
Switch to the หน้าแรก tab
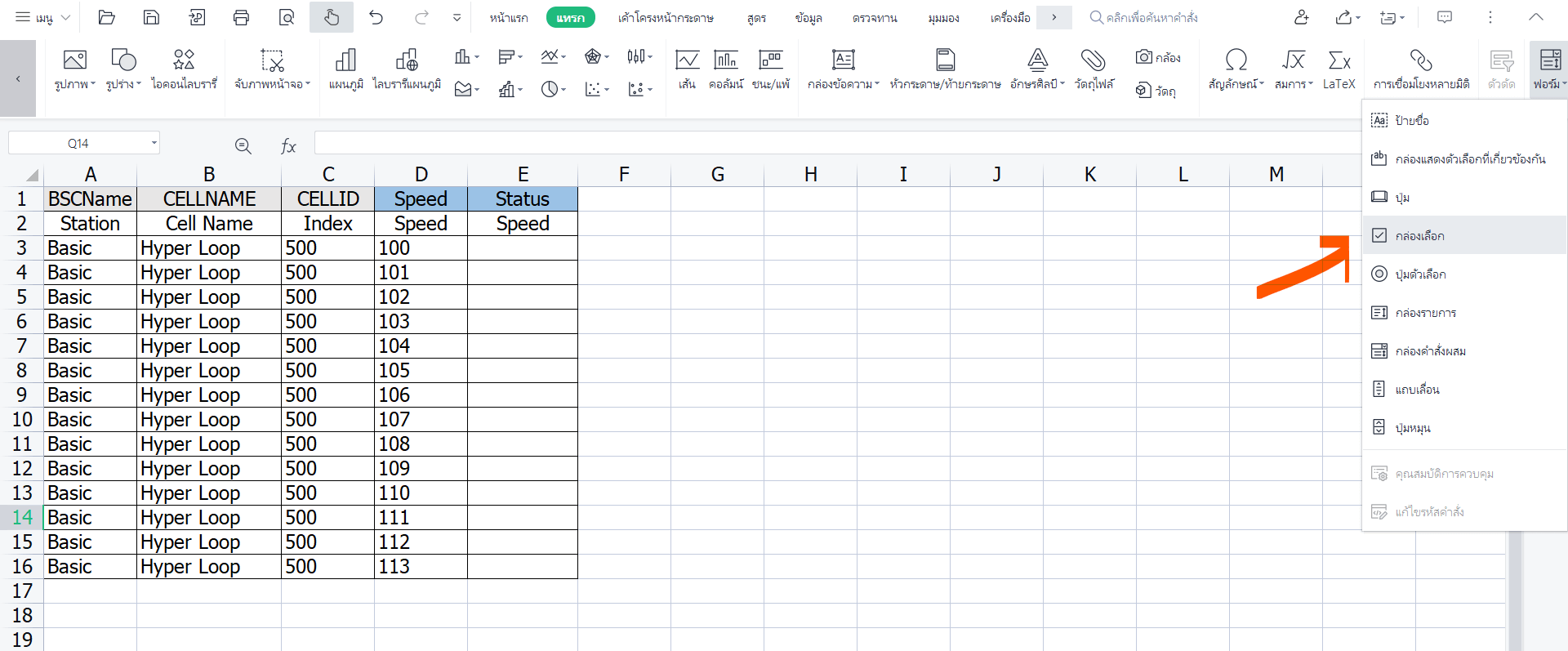pyautogui.click(x=509, y=17)
